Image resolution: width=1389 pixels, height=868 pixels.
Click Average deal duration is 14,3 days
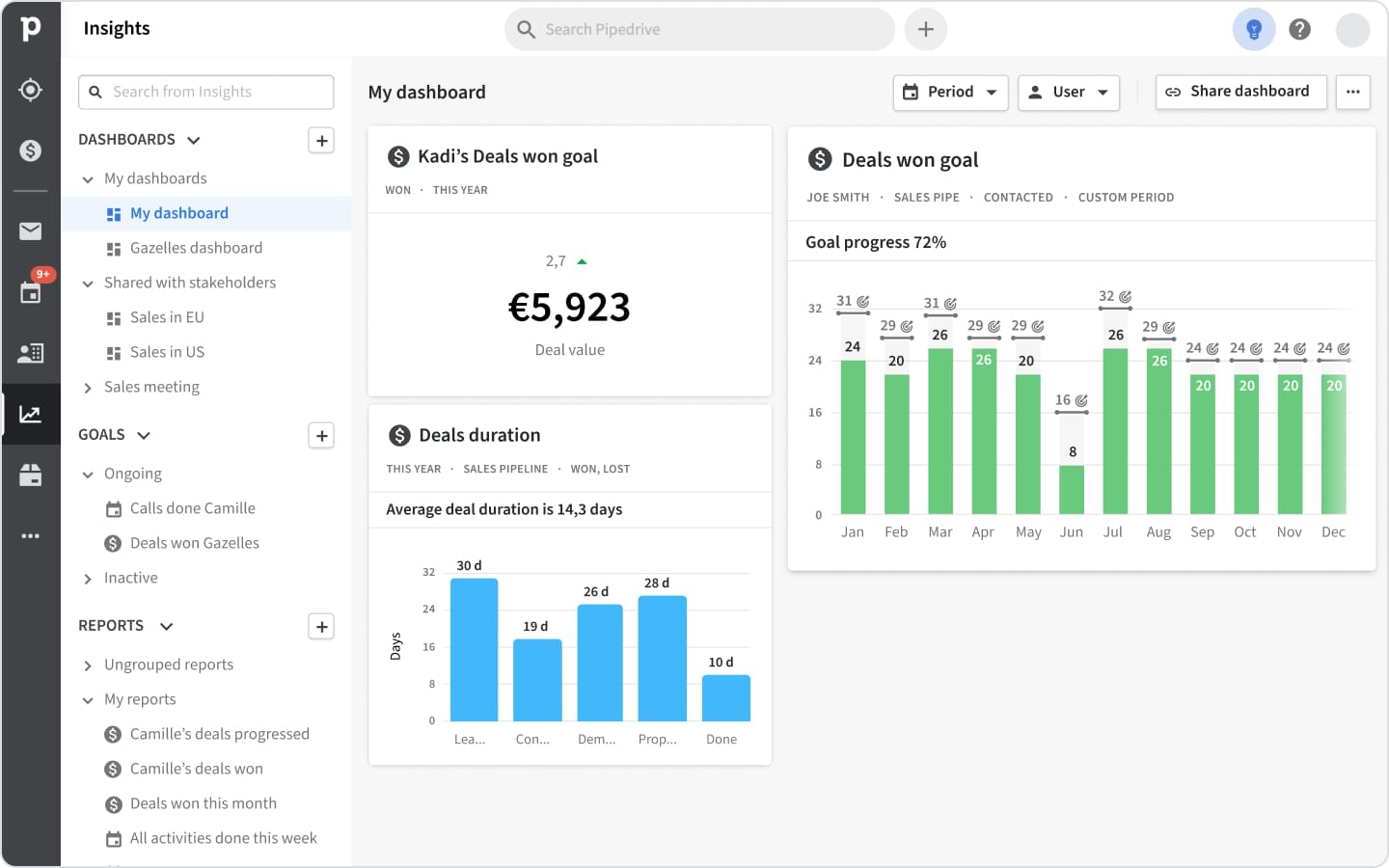point(504,509)
